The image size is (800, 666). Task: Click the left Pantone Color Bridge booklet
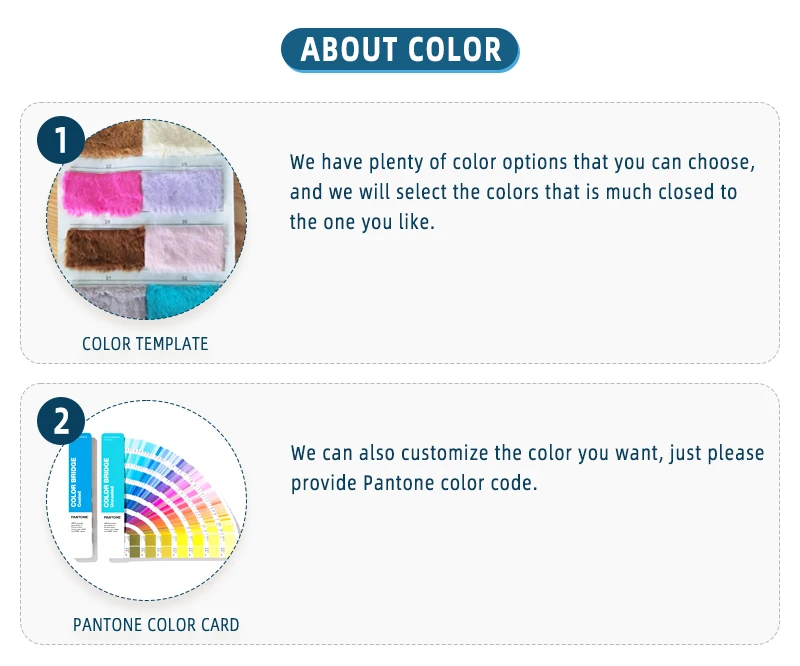(x=80, y=495)
